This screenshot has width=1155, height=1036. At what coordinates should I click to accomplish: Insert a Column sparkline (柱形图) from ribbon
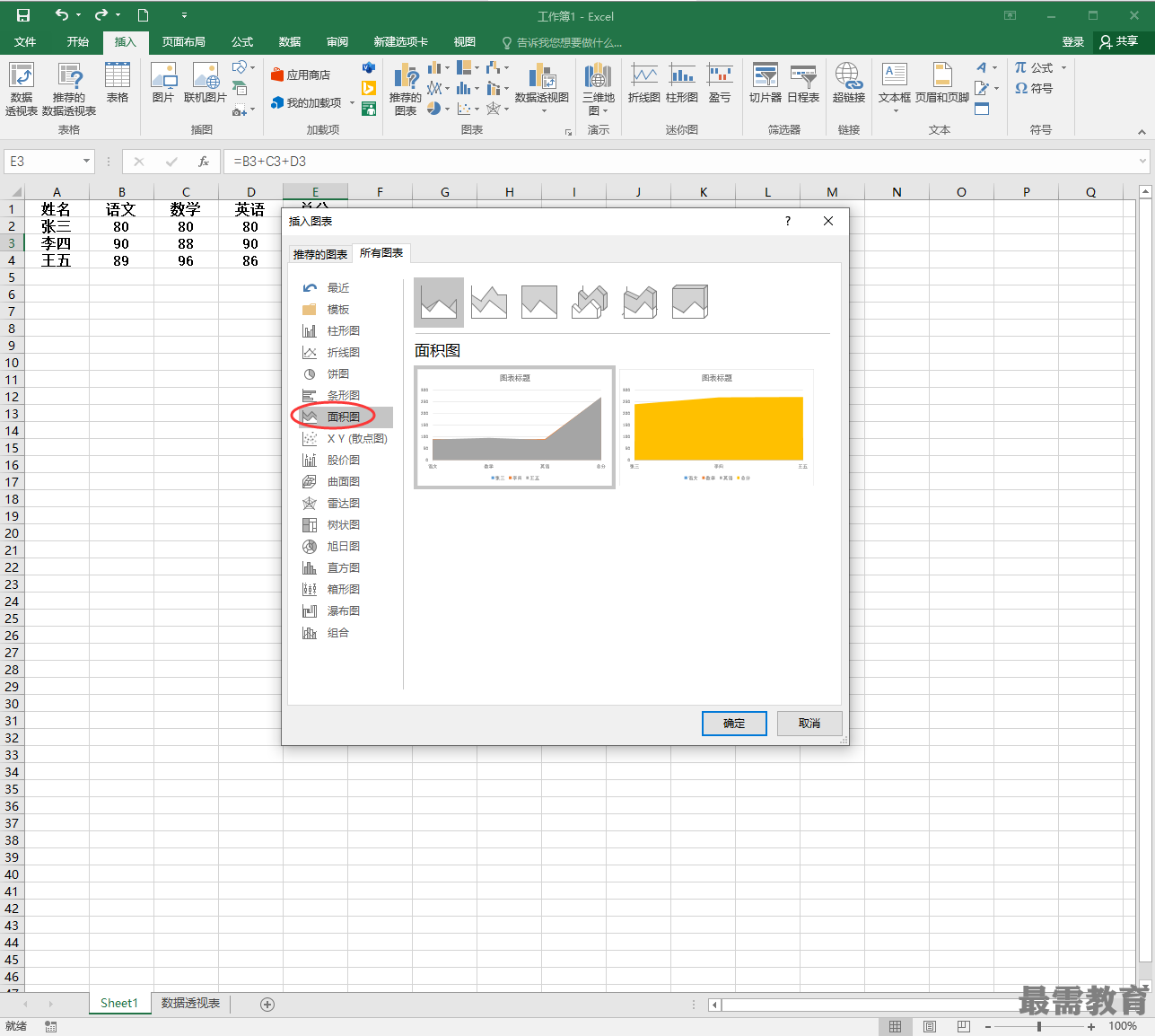682,83
